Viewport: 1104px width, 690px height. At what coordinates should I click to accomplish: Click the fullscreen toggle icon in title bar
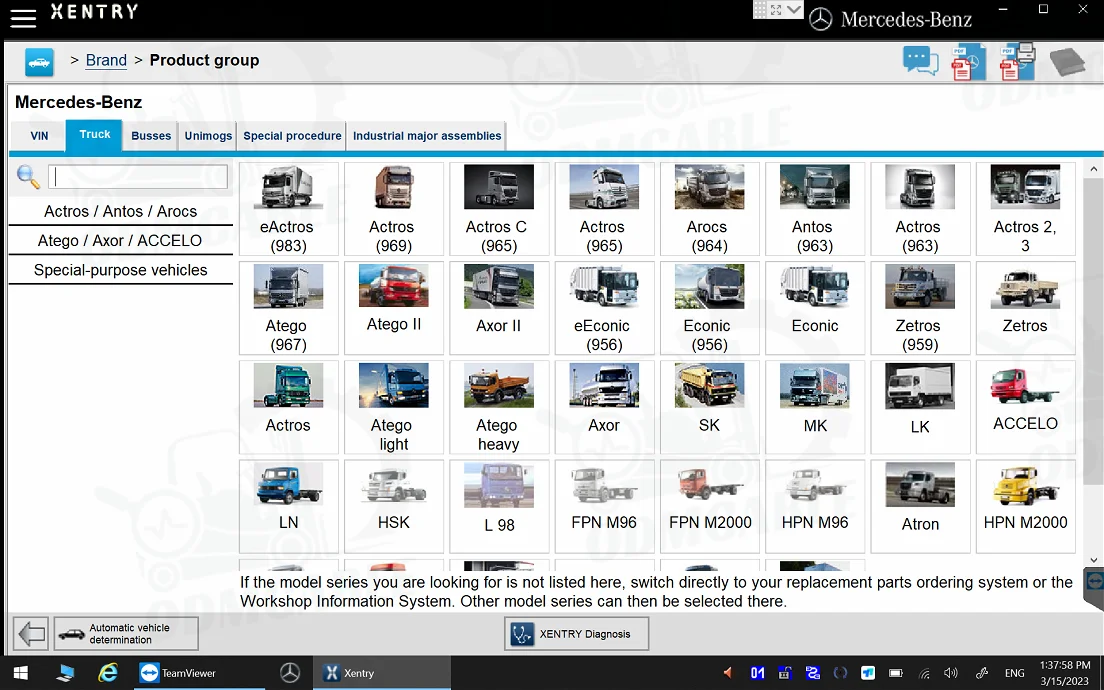pyautogui.click(x=775, y=10)
